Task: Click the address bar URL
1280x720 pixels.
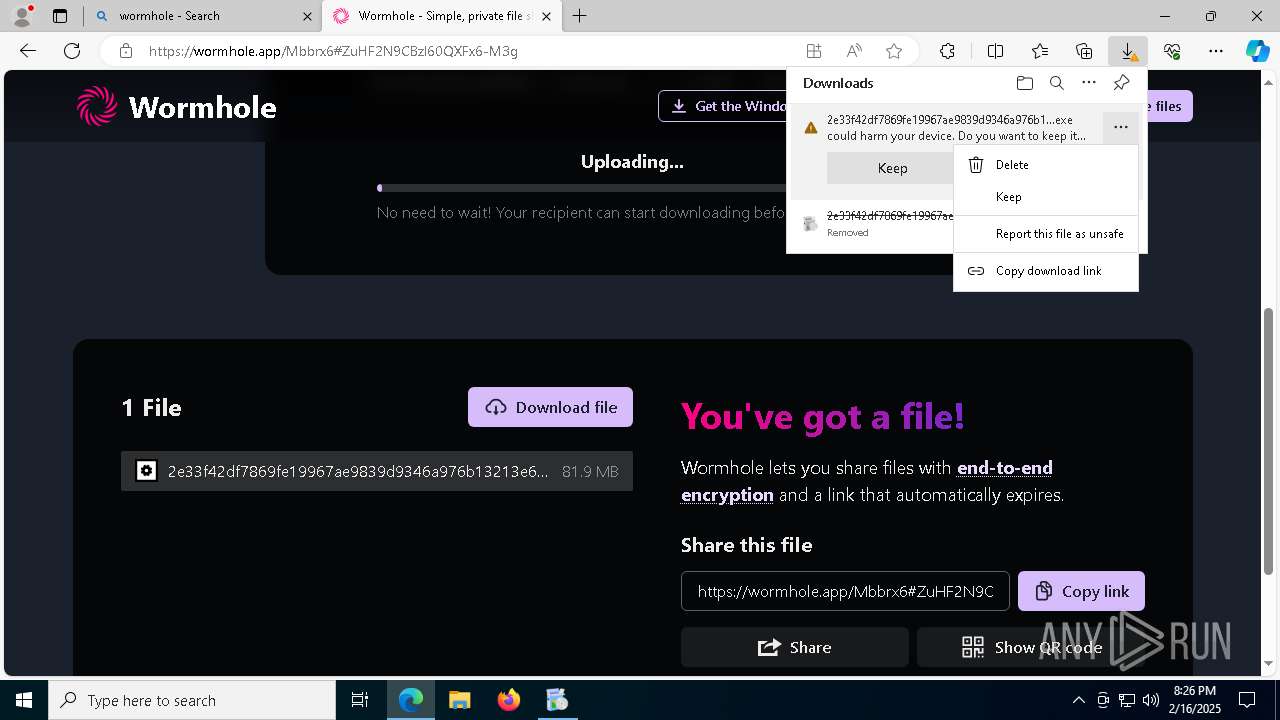Action: click(x=333, y=51)
